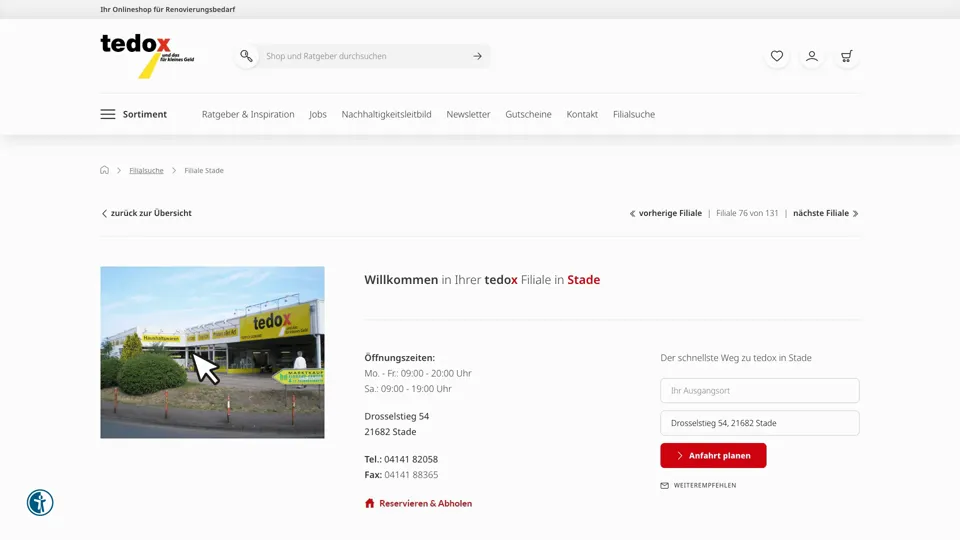Click the Filialsuche breadcrumb link

[146, 171]
